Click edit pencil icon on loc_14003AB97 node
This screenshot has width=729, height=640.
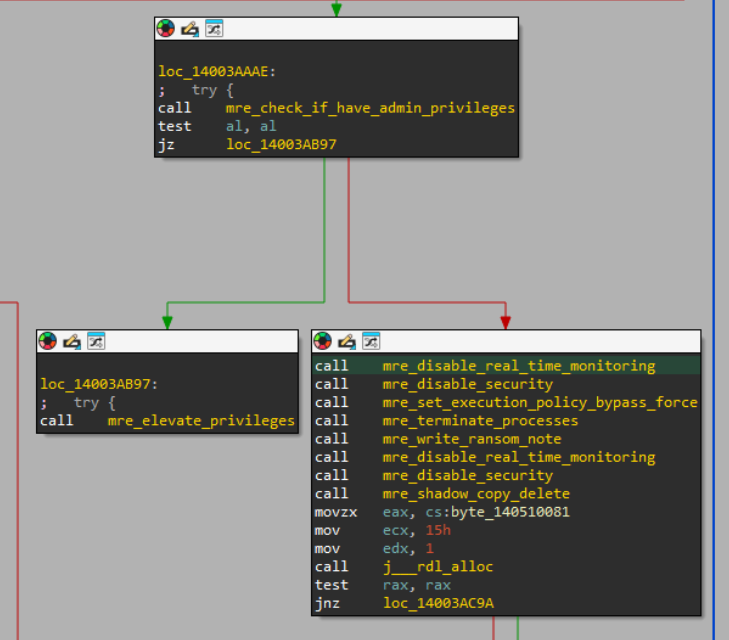tap(72, 341)
